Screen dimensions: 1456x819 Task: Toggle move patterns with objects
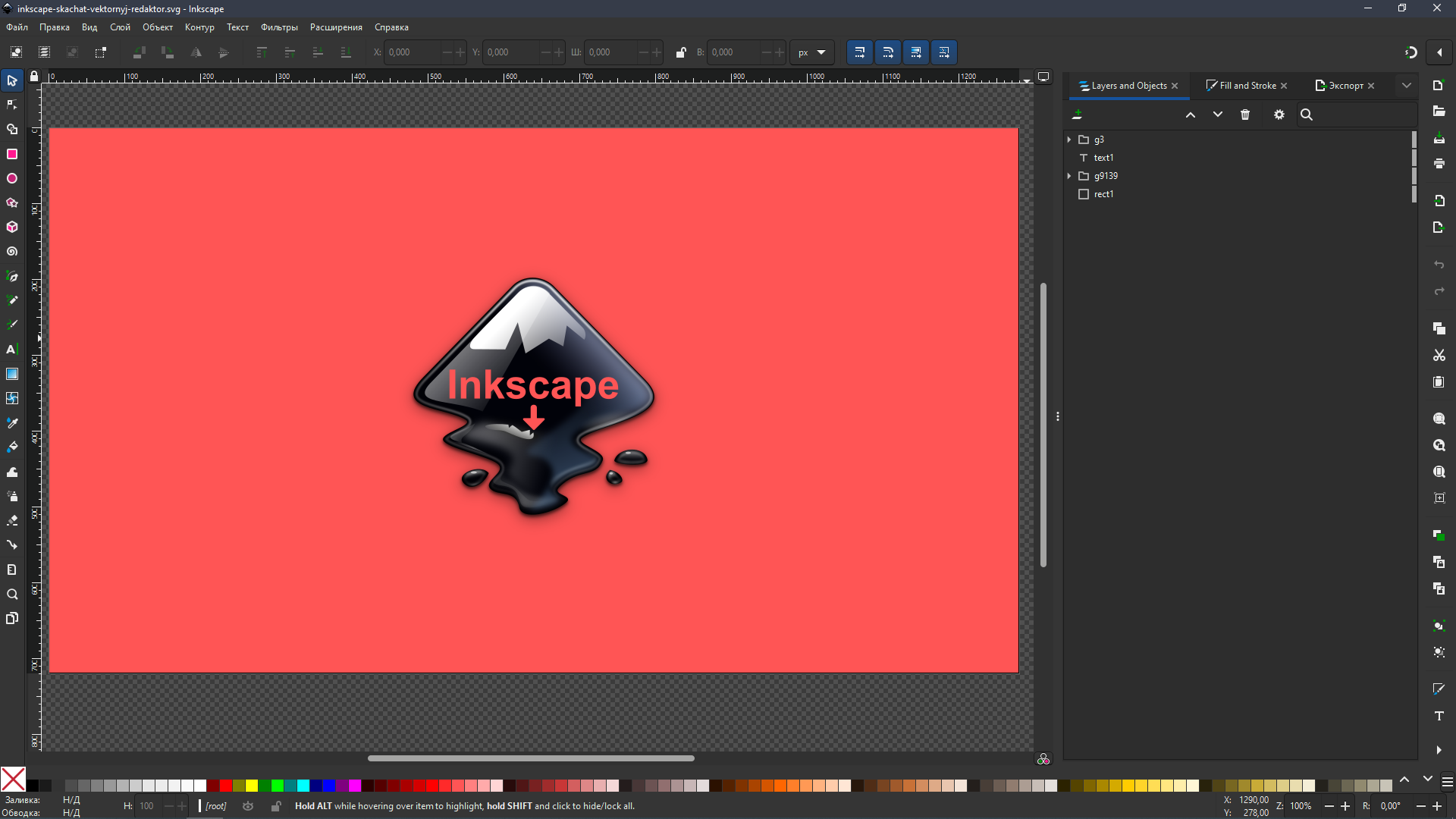tap(943, 52)
